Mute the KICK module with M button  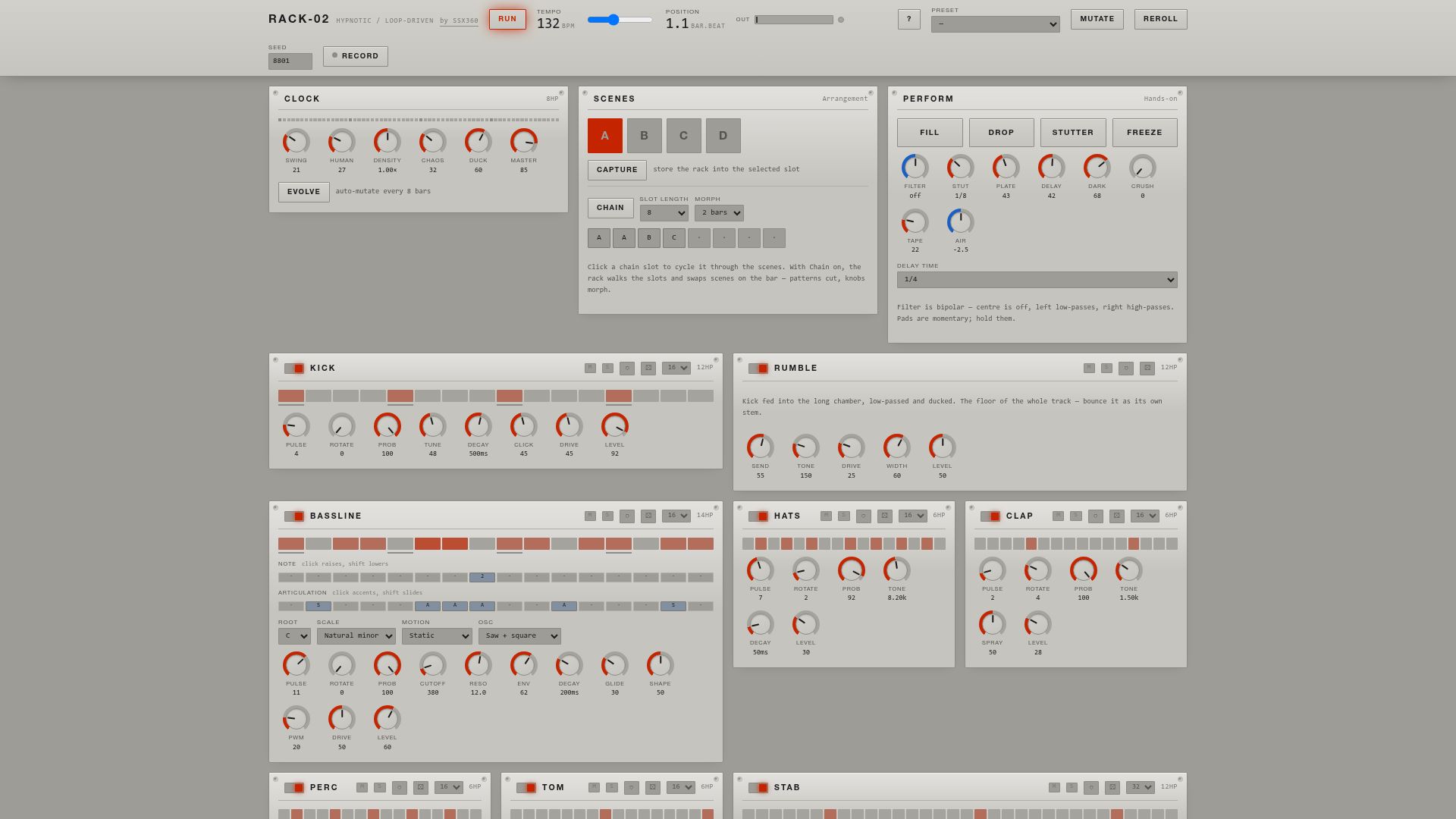click(x=590, y=368)
